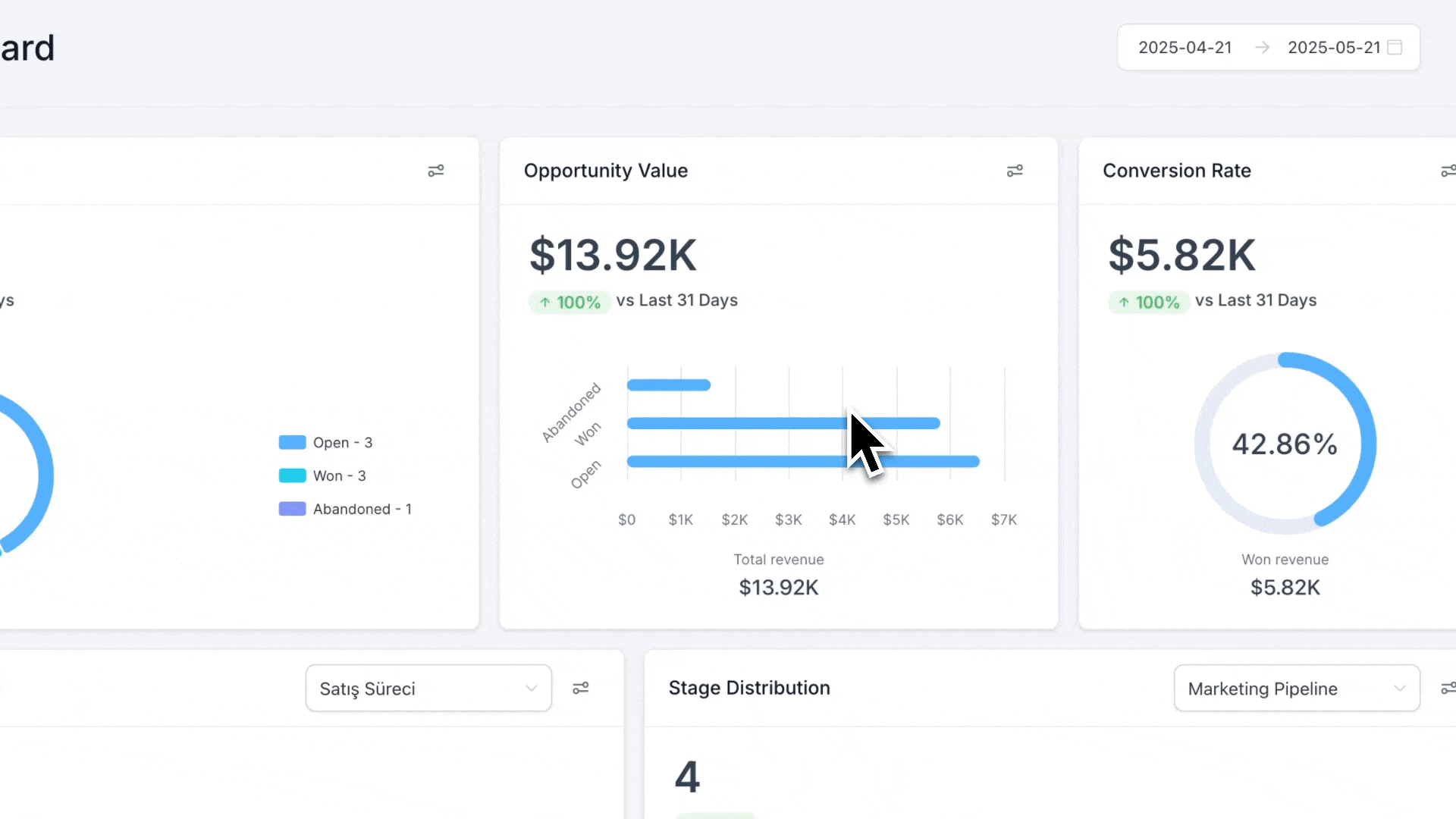Click the Abandoned purple legend color swatch
The width and height of the screenshot is (1456, 819).
[x=292, y=509]
